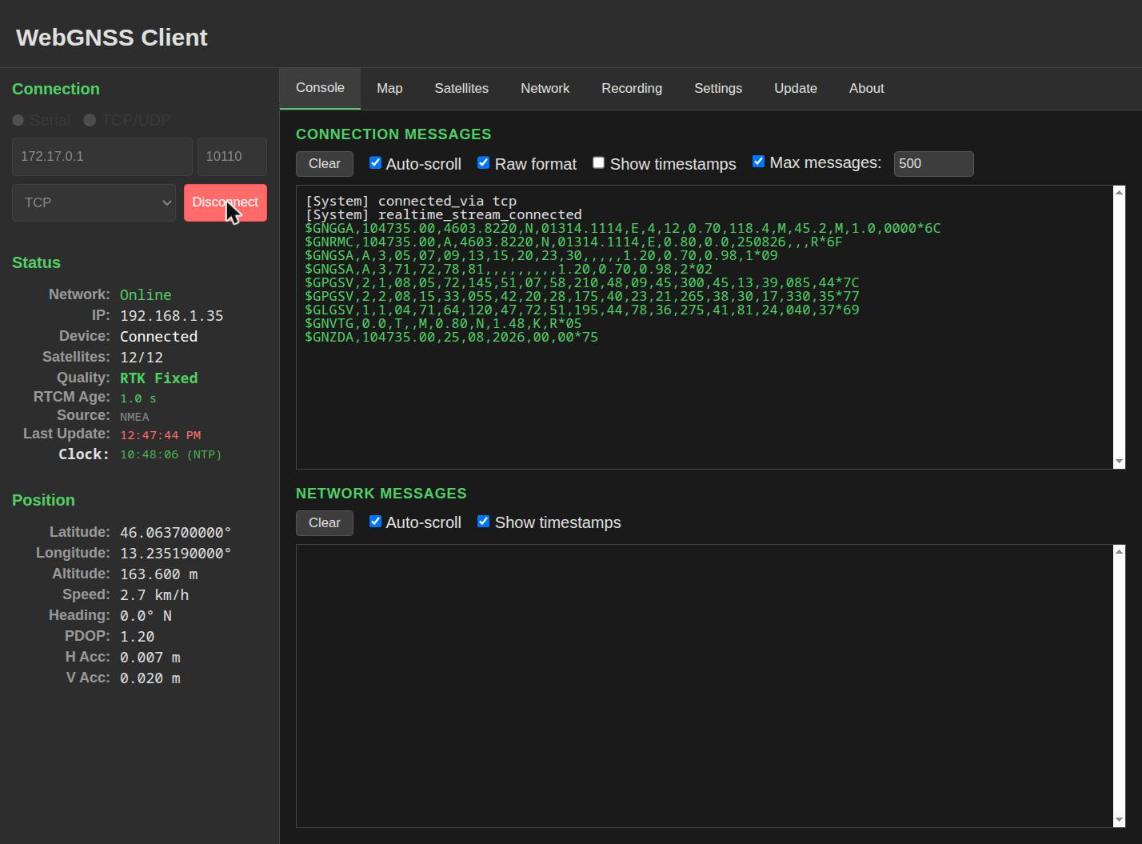This screenshot has height=844, width=1142.
Task: Click the Max messages field showing 500
Action: coord(933,164)
